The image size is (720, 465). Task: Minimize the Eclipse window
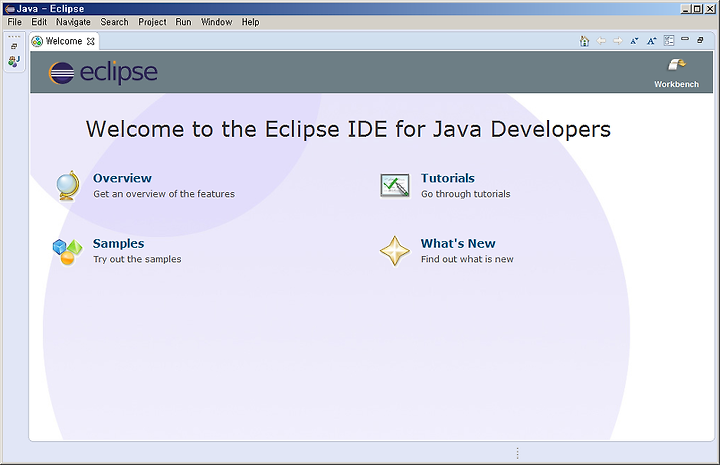click(685, 9)
